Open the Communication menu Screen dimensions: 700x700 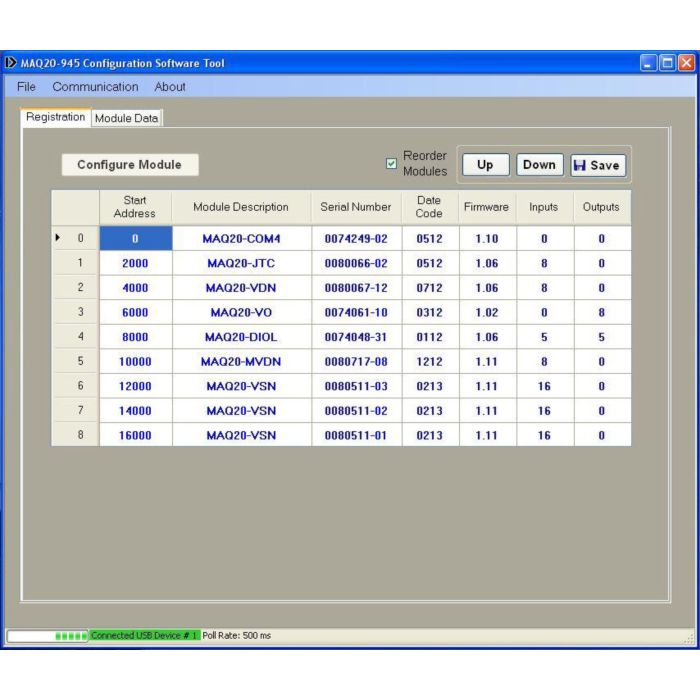tap(95, 87)
